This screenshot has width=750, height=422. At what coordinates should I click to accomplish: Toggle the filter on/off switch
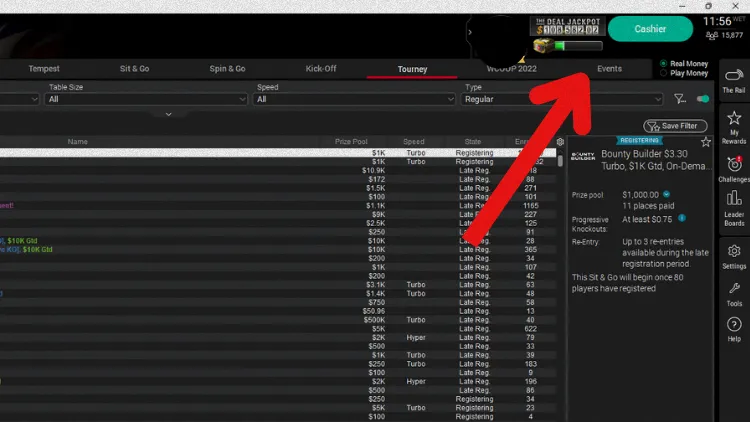point(702,99)
